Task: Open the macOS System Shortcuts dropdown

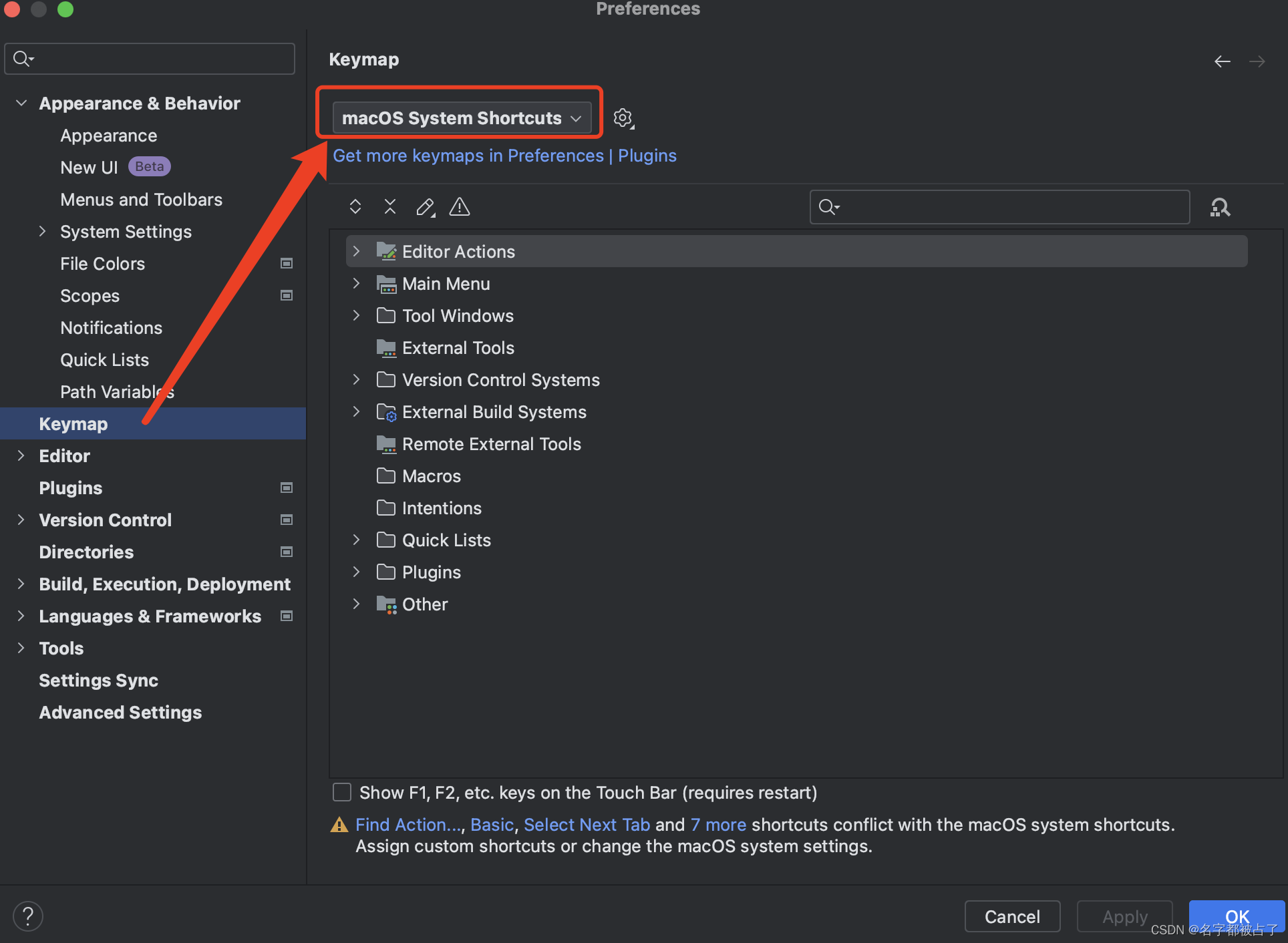Action: coord(460,118)
